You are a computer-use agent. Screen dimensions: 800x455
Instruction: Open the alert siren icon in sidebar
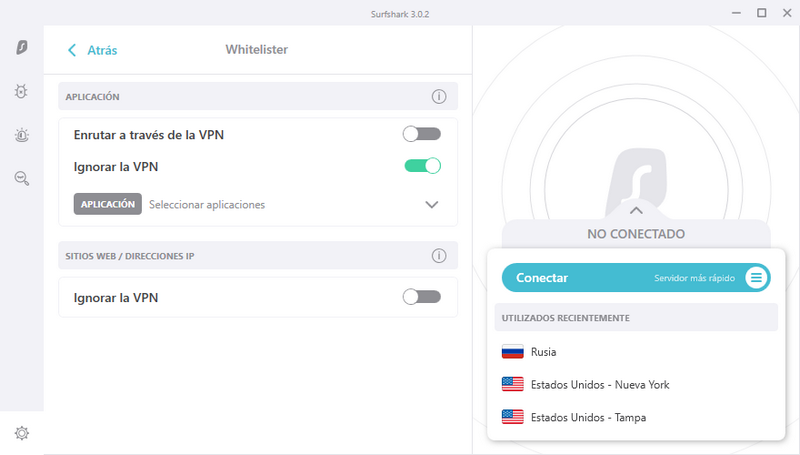[x=21, y=135]
